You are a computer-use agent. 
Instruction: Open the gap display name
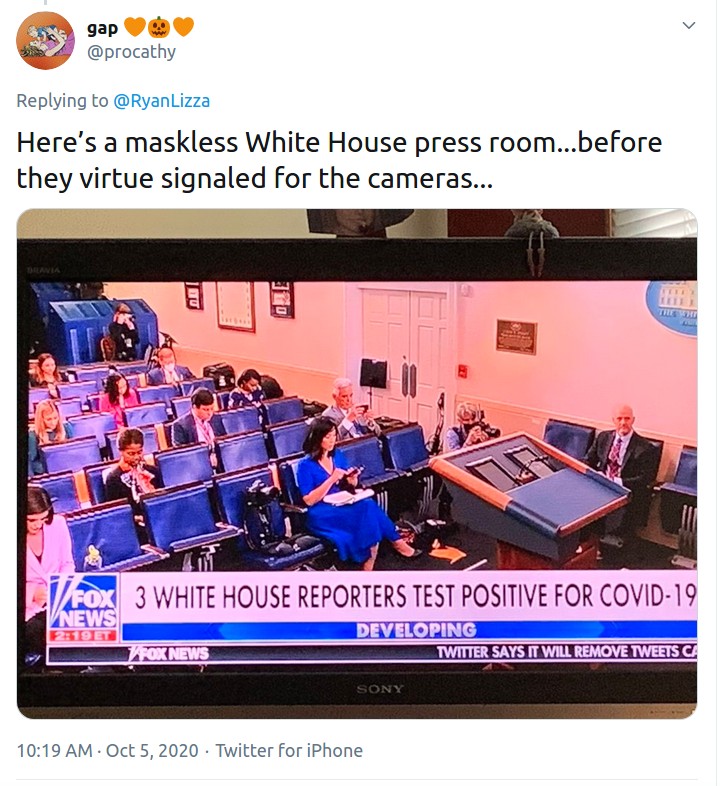102,28
